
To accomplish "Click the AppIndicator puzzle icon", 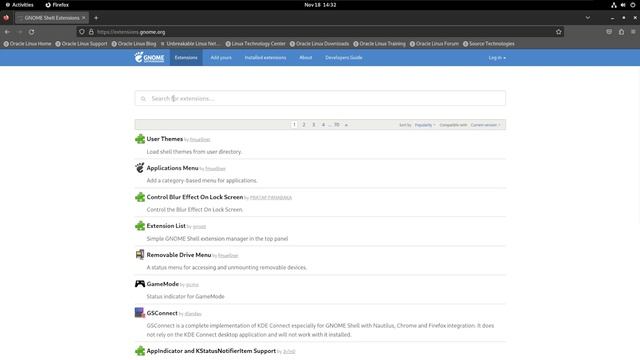I will tap(140, 351).
